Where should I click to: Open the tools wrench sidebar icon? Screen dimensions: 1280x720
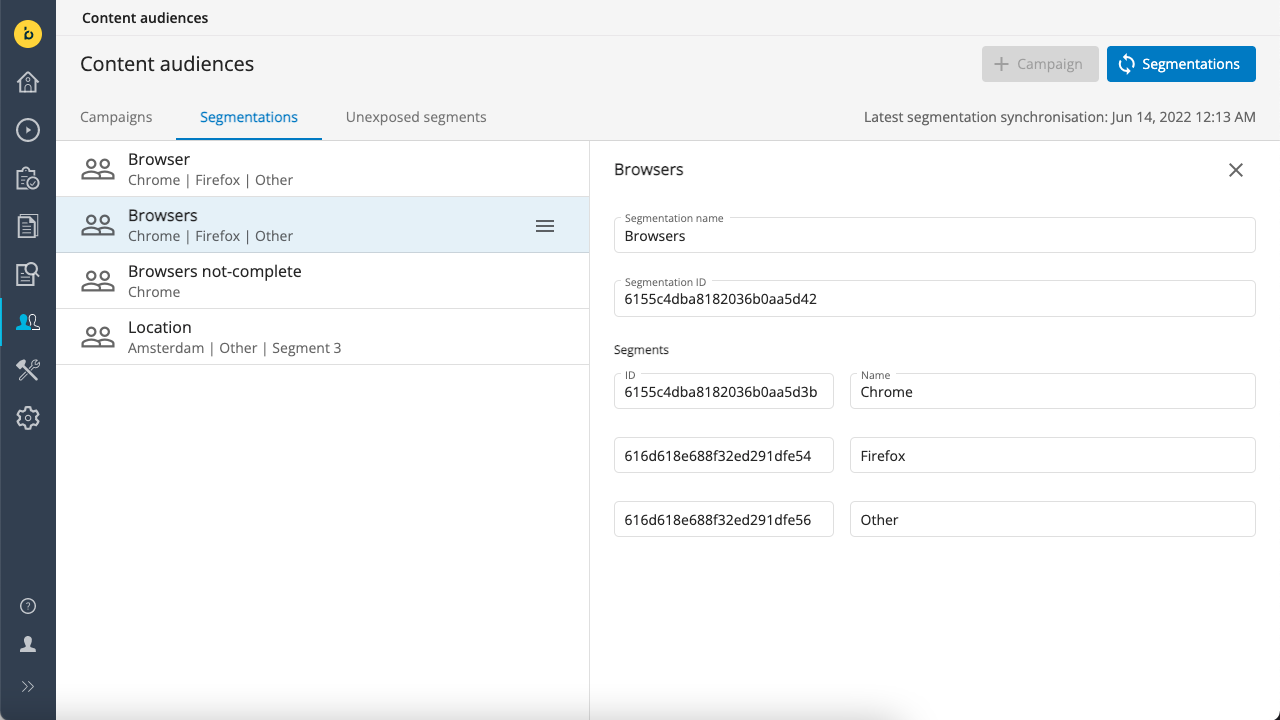(x=28, y=370)
